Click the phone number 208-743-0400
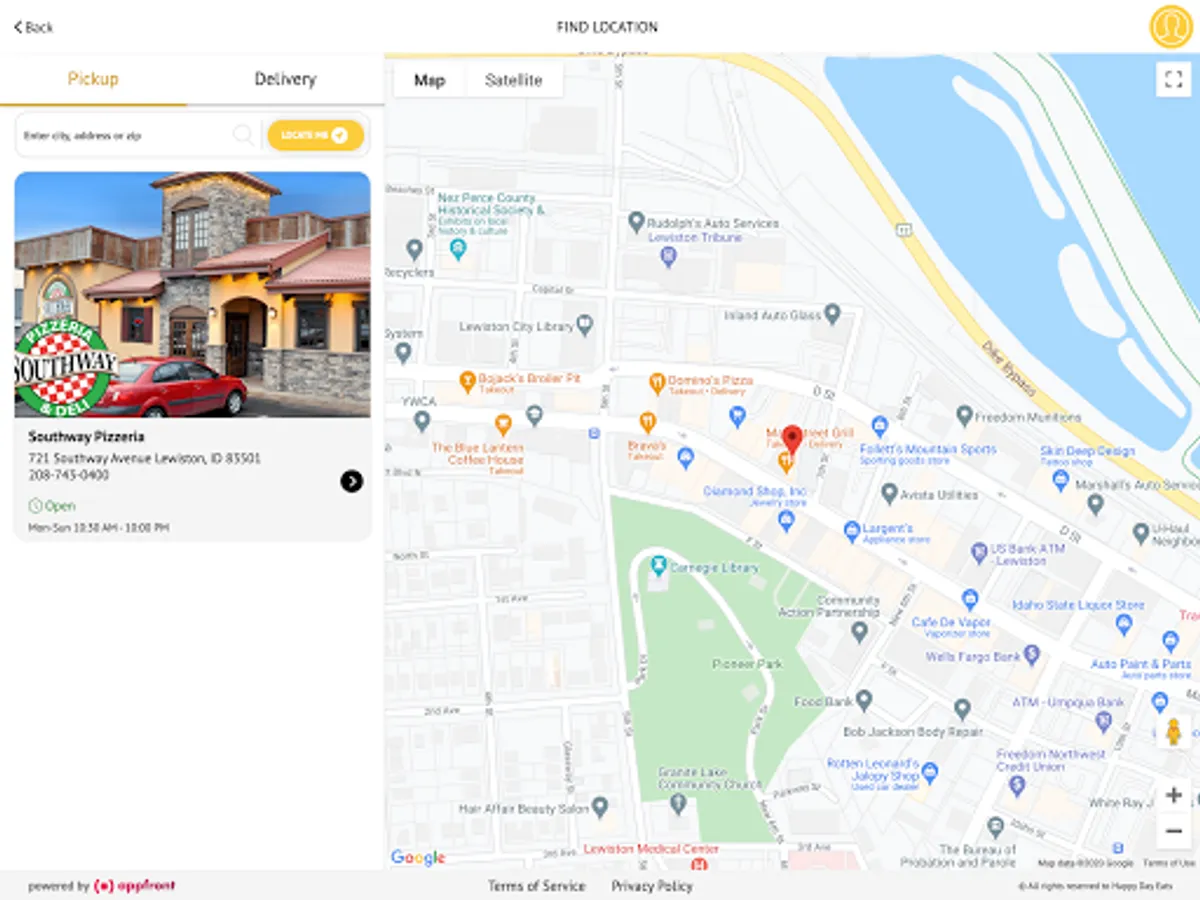This screenshot has width=1200, height=900. pos(69,475)
